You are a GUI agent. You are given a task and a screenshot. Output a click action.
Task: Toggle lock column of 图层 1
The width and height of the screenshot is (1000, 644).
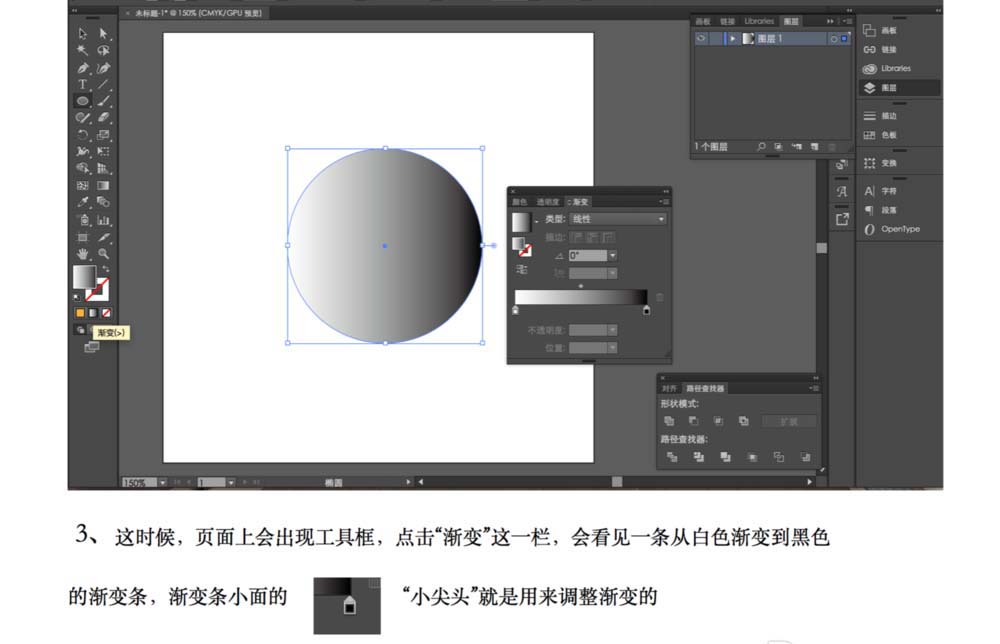click(x=716, y=39)
